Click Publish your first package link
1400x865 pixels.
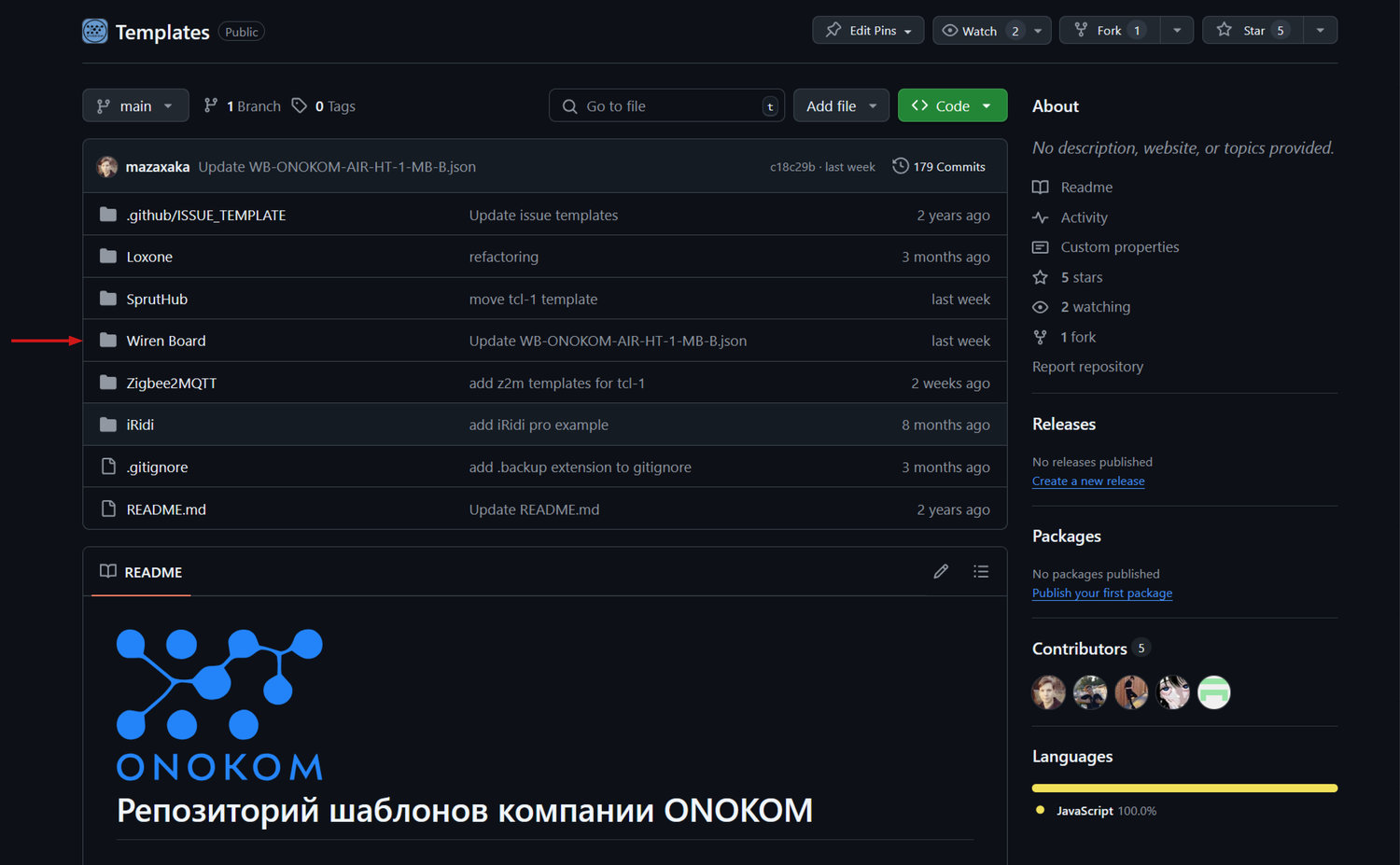pyautogui.click(x=1102, y=593)
